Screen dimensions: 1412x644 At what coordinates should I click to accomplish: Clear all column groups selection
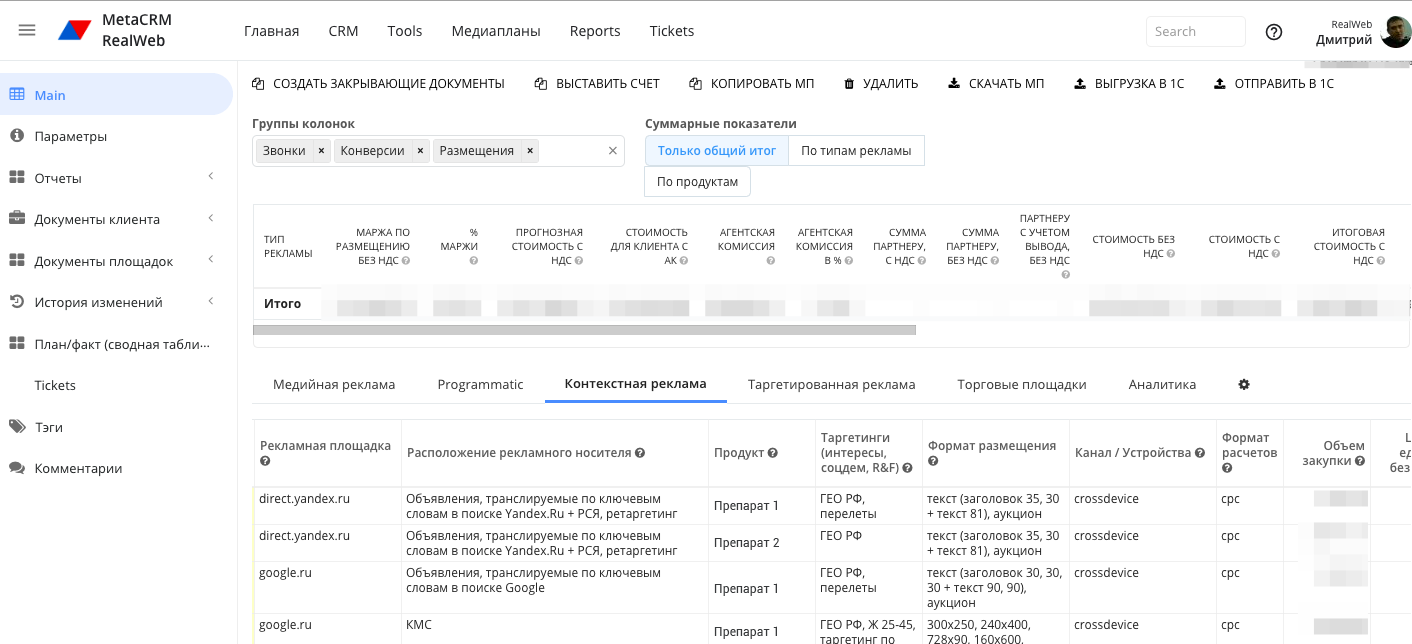613,151
